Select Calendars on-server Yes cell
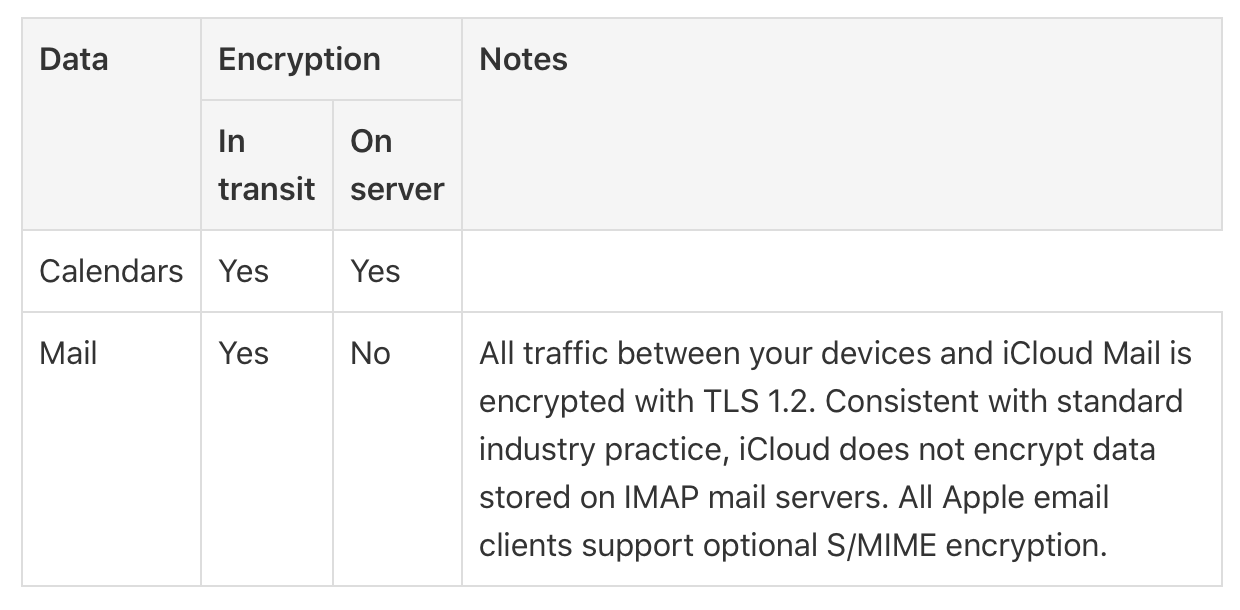Screen dimensions: 1240x610 coord(375,271)
